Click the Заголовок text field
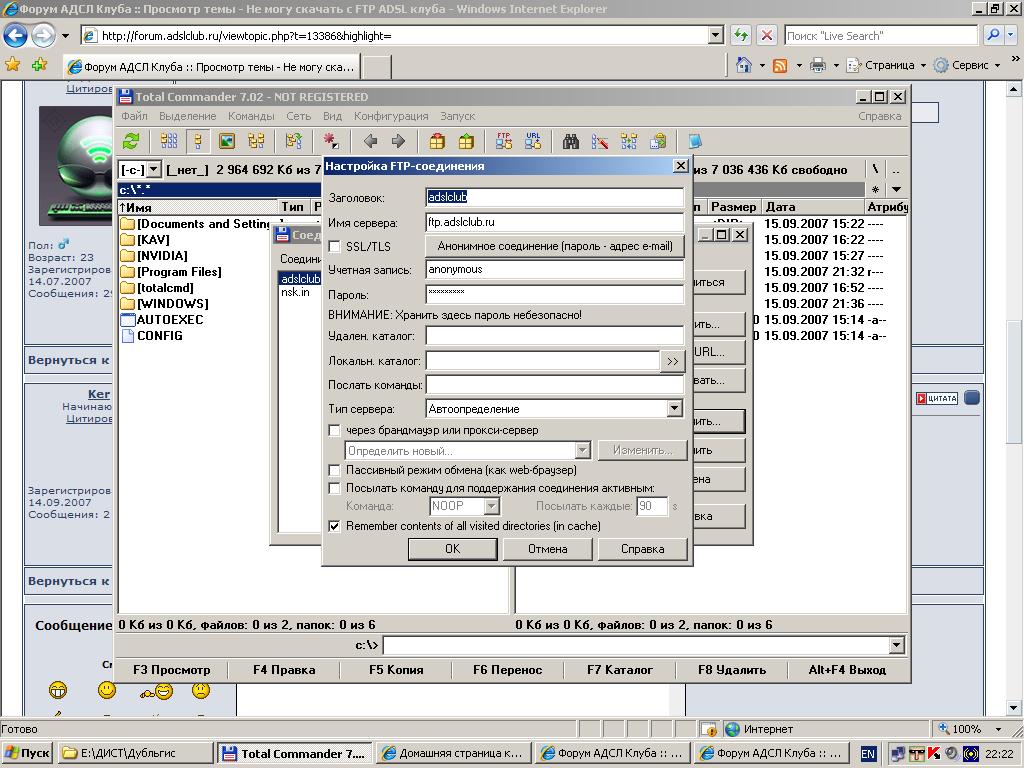Screen dimensions: 1024x768 click(x=554, y=197)
